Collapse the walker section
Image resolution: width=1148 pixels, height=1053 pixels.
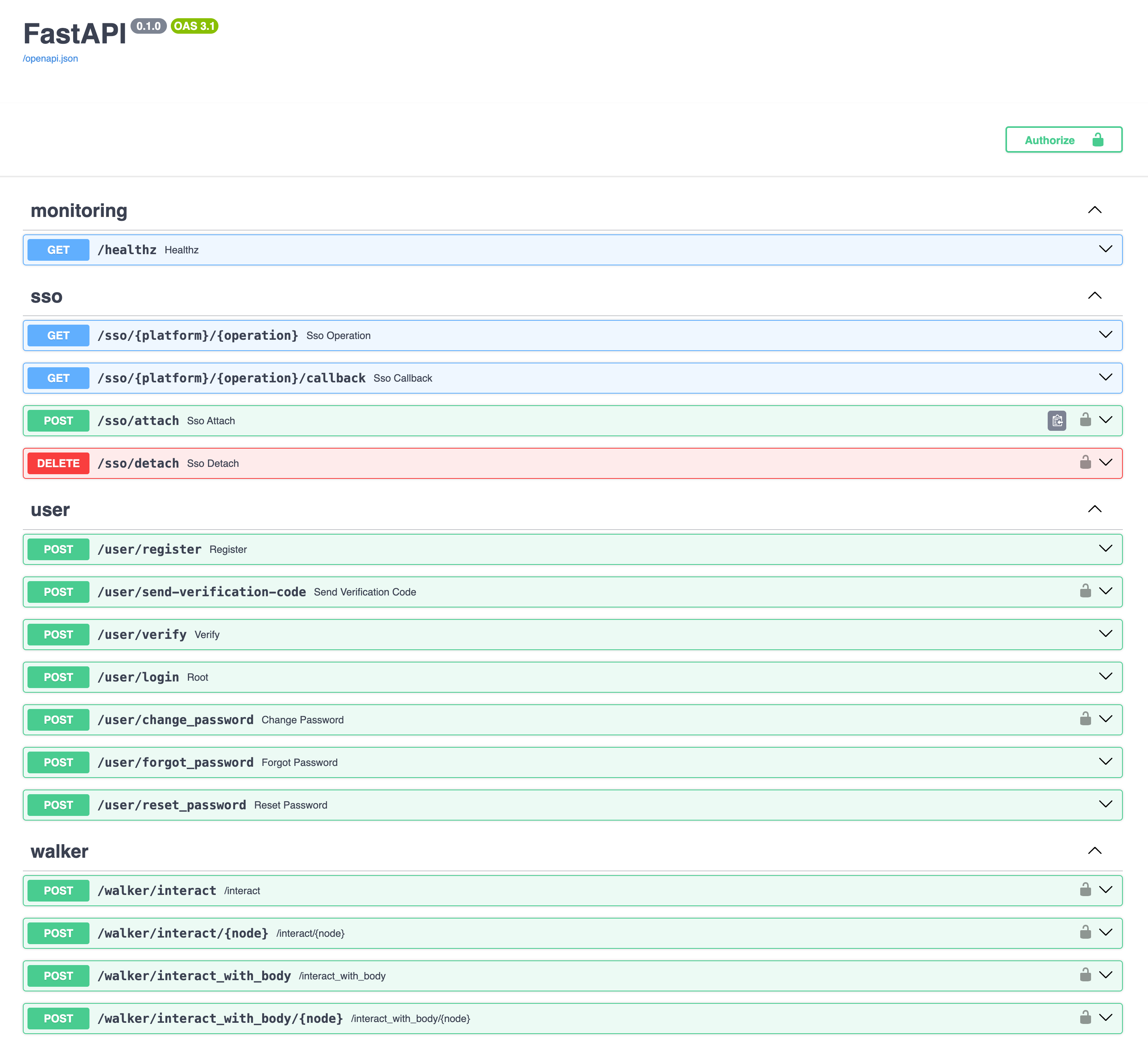(1095, 851)
